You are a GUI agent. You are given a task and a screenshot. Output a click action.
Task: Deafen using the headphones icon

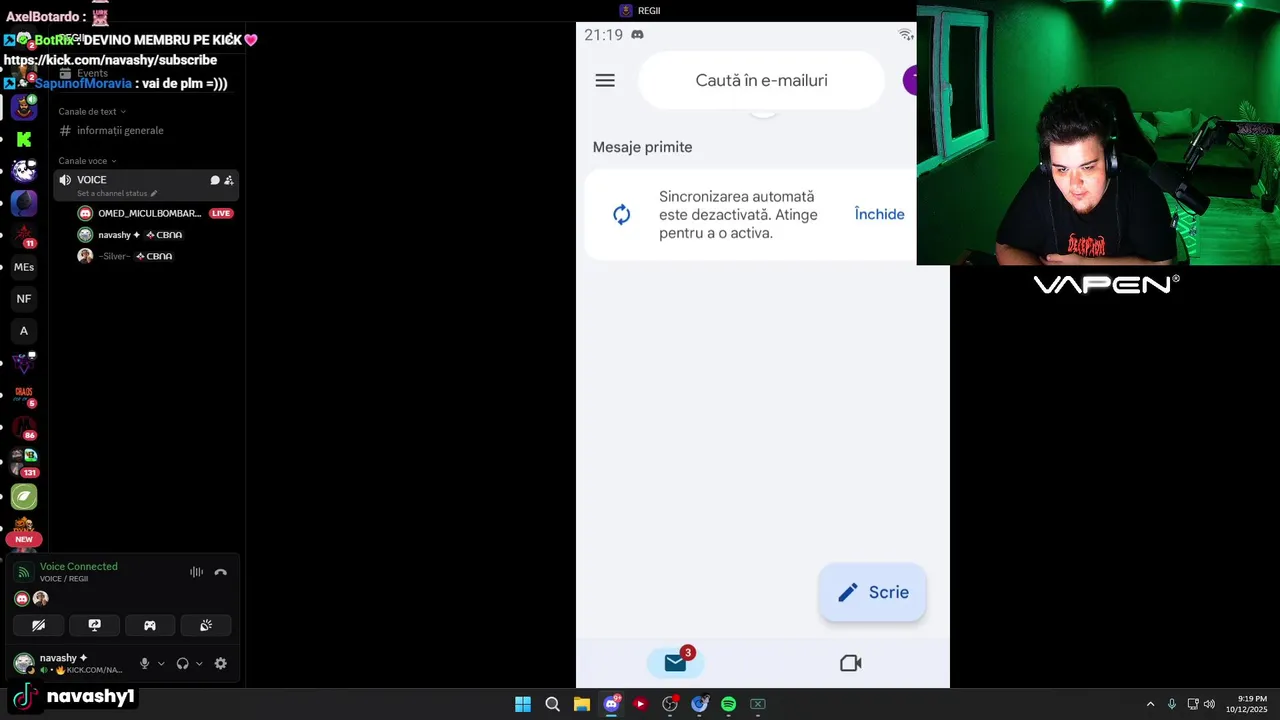[183, 663]
